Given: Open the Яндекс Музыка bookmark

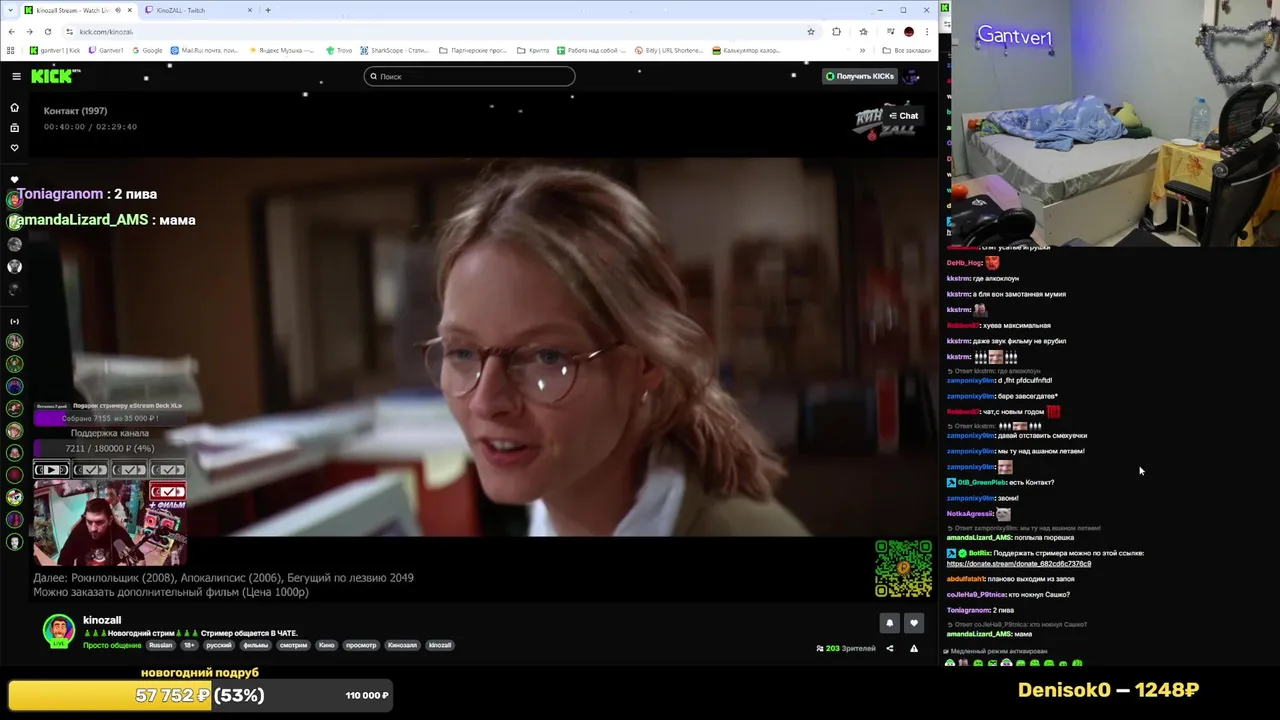Looking at the screenshot, I should pyautogui.click(x=283, y=50).
